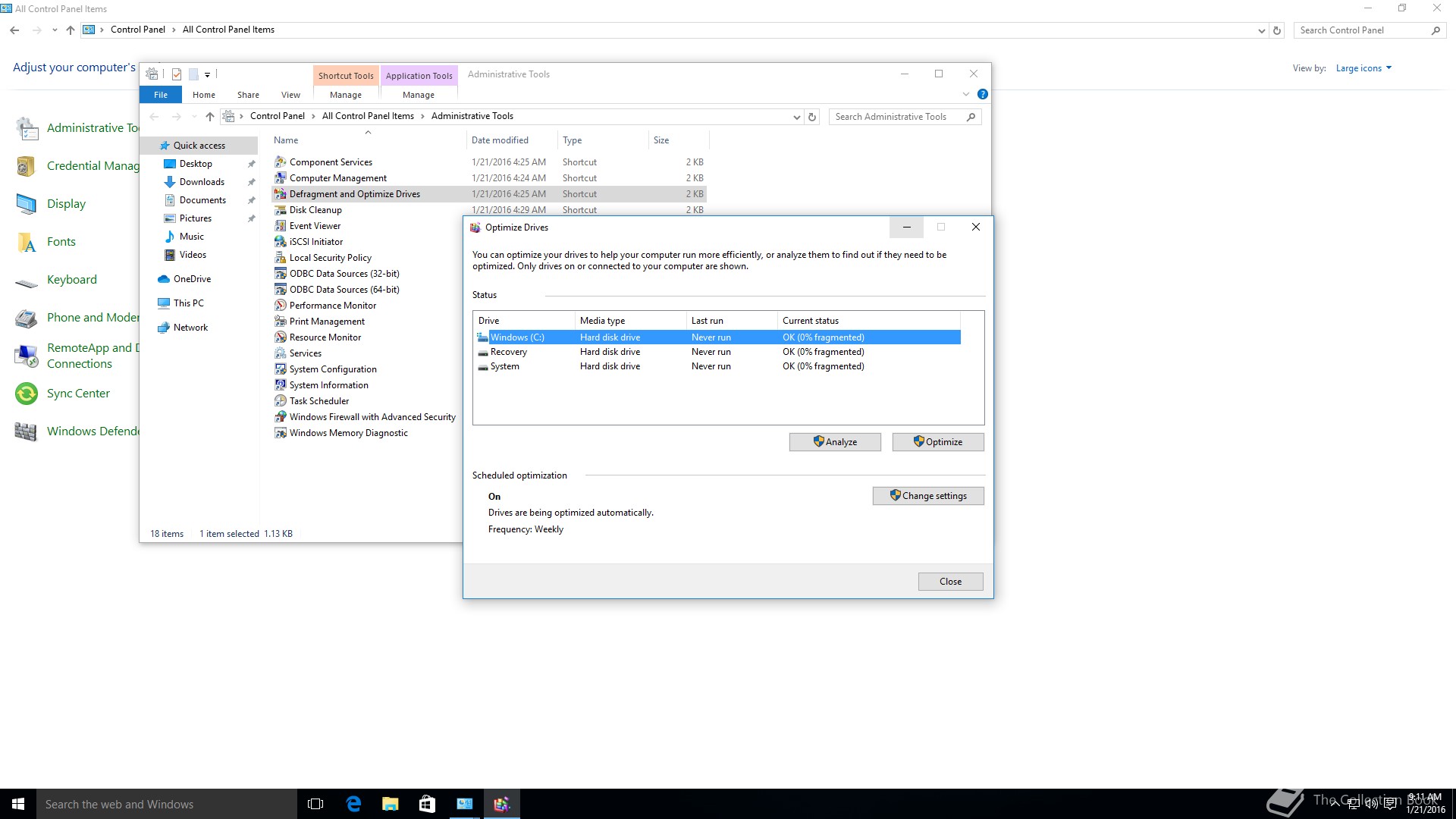Viewport: 1456px width, 819px height.
Task: Click the Change settings button
Action: [928, 496]
